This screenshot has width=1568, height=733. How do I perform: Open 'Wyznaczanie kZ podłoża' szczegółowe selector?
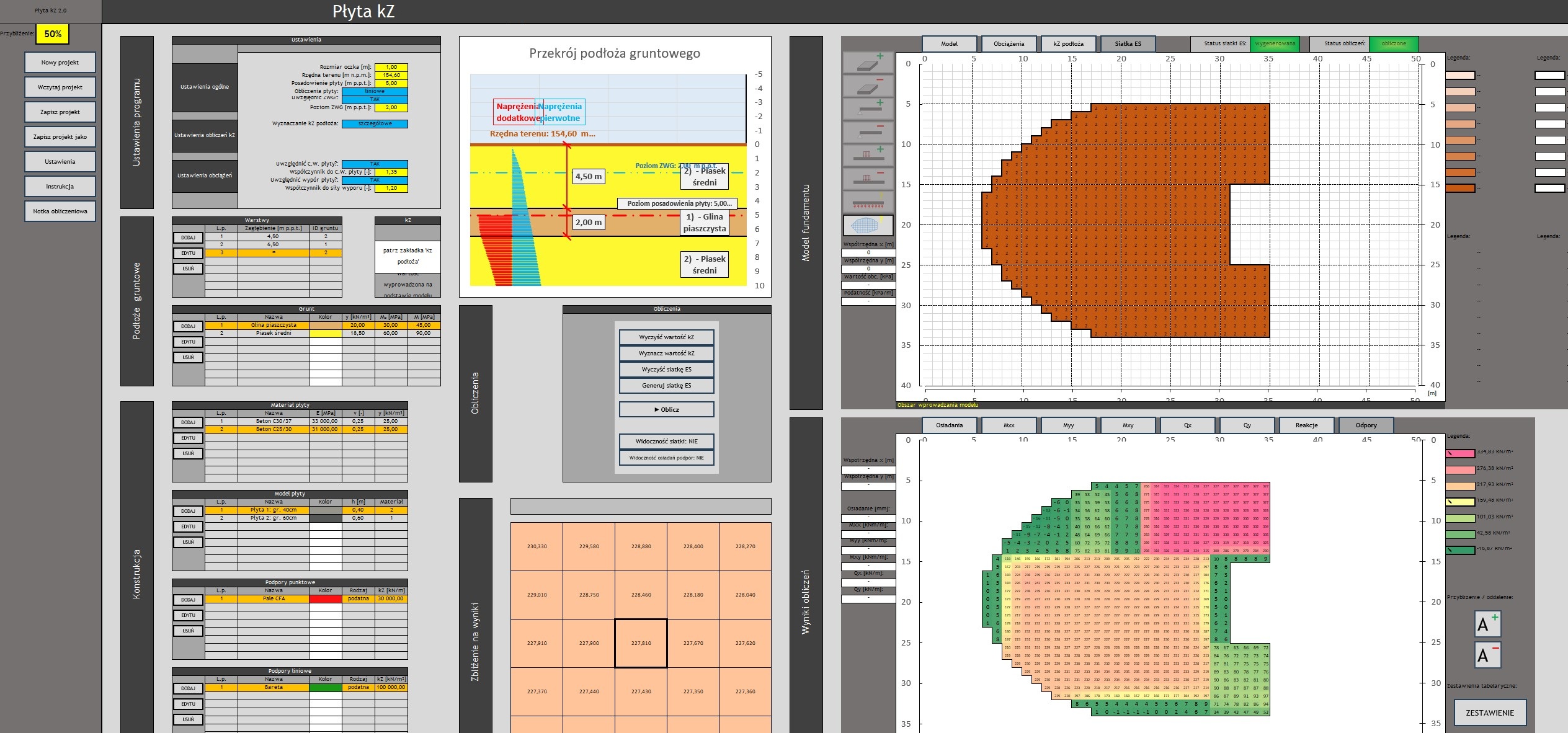375,123
